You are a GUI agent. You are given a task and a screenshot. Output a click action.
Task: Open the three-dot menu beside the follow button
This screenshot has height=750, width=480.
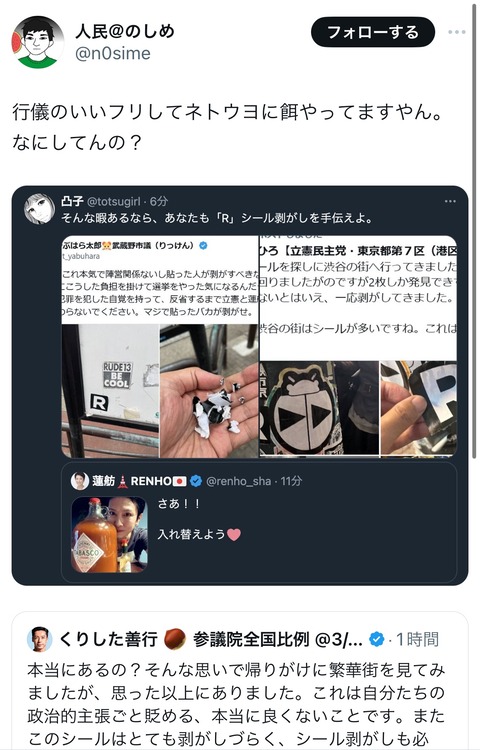[457, 32]
